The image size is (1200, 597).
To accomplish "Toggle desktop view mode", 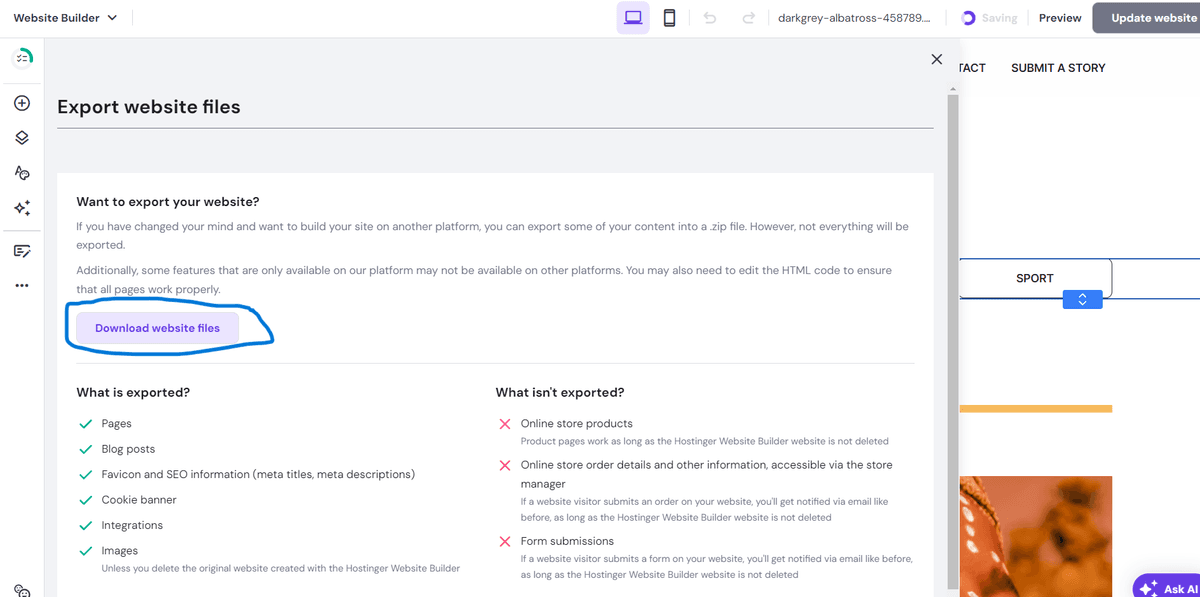I will 632,17.
